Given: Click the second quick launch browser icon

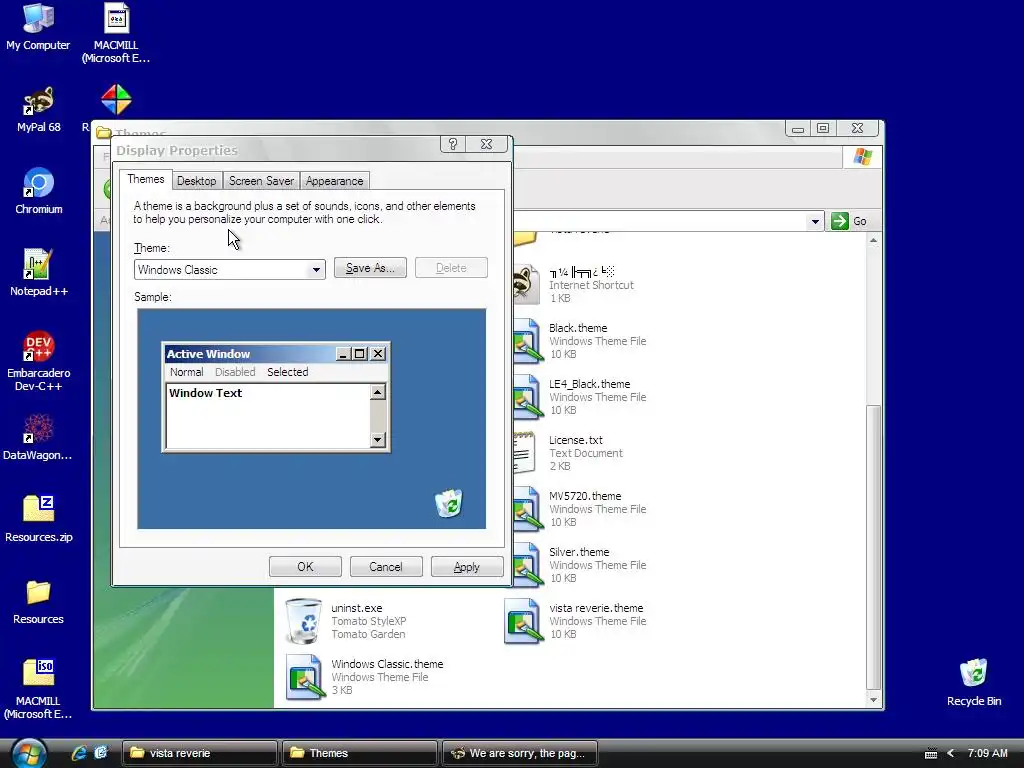Looking at the screenshot, I should point(101,753).
